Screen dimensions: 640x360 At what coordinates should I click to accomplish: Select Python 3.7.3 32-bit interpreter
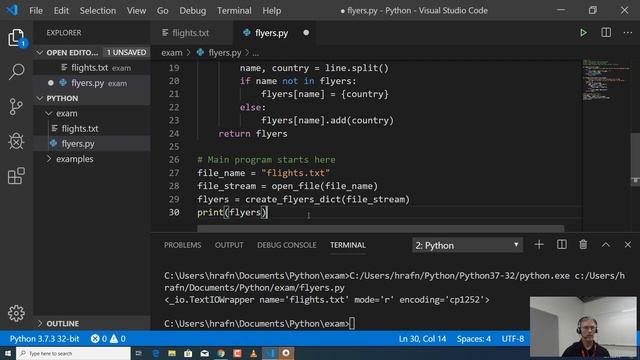pyautogui.click(x=44, y=338)
